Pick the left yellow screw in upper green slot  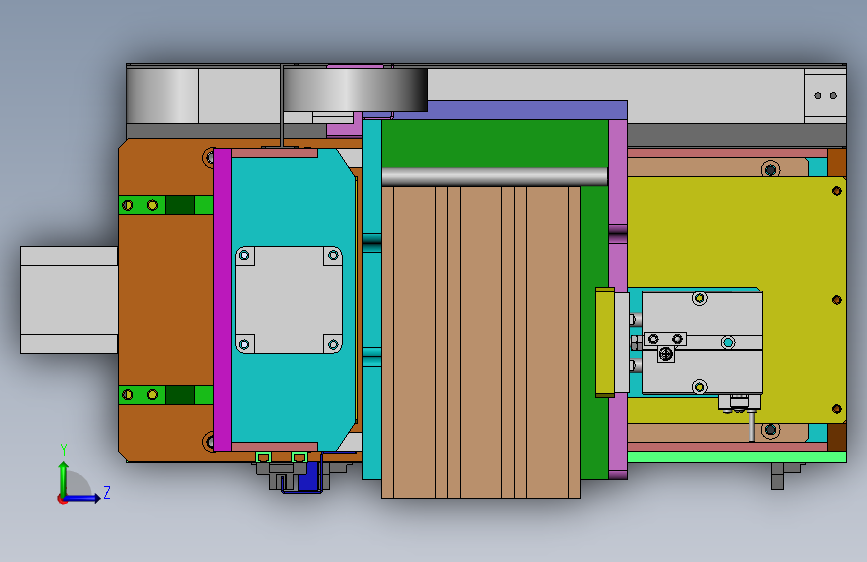pyautogui.click(x=128, y=205)
